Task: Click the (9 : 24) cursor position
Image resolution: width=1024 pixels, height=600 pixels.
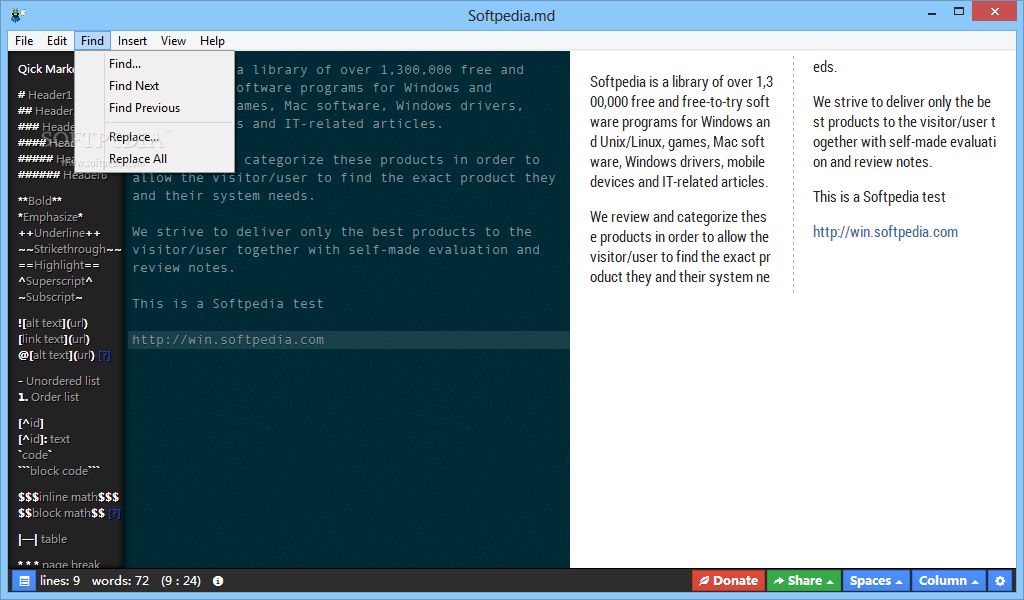Action: [181, 580]
